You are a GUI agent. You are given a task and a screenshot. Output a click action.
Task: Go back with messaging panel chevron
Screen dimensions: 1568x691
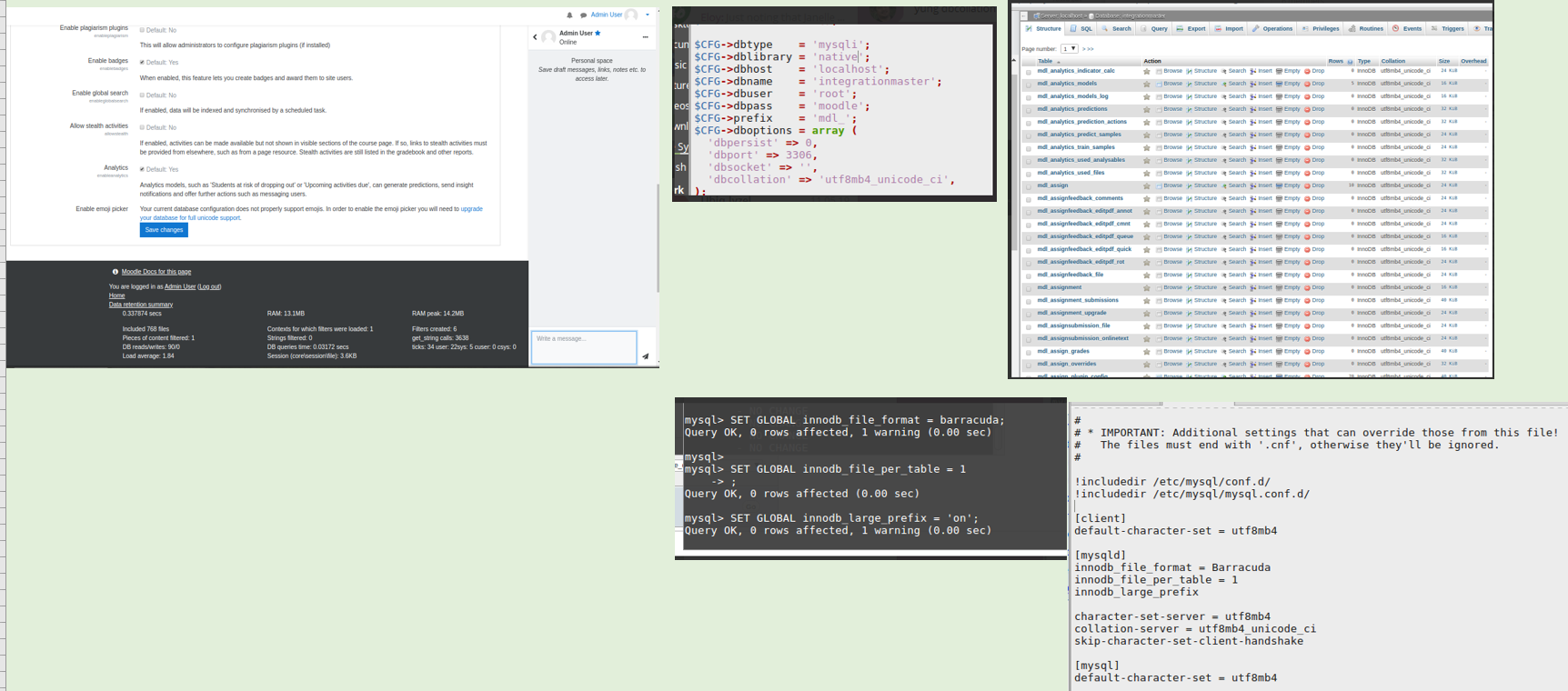point(535,37)
